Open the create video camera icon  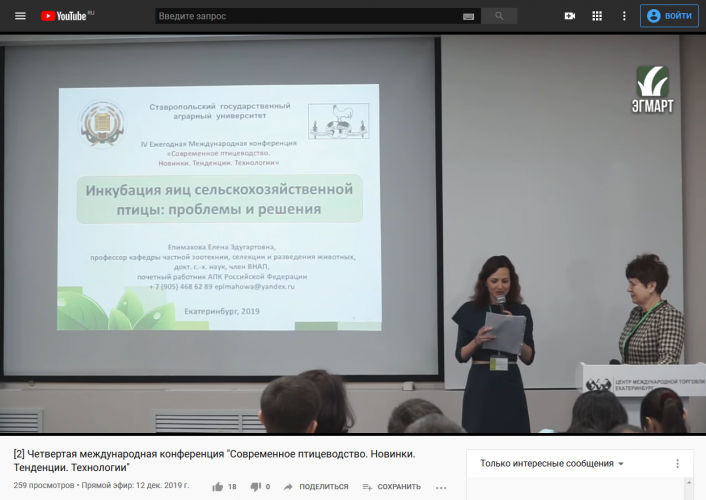tap(570, 16)
